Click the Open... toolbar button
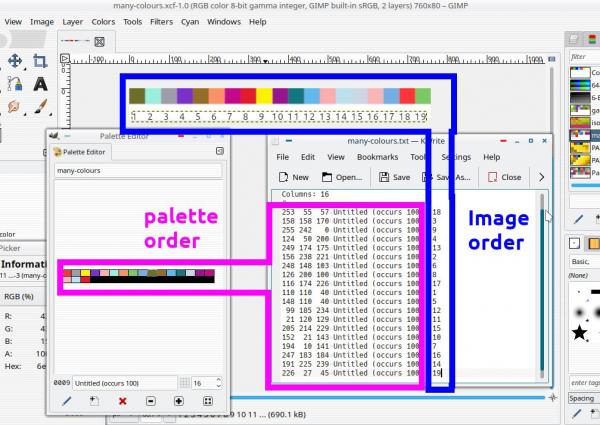 (342, 177)
